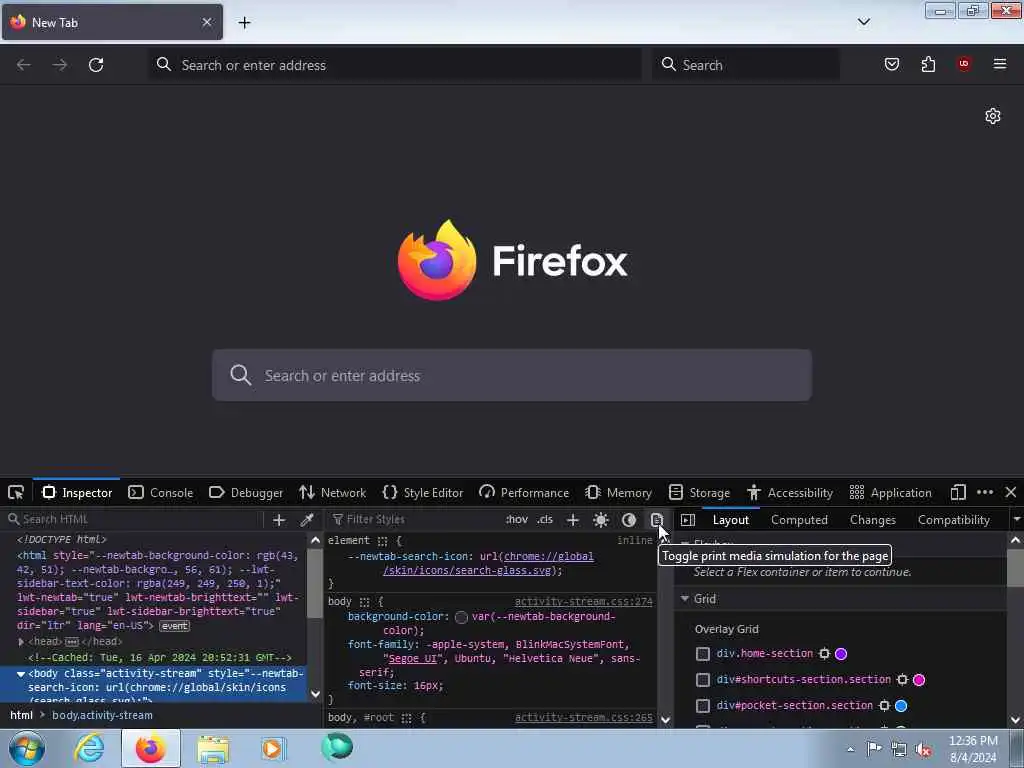The height and width of the screenshot is (768, 1024).
Task: Open the Network panel
Action: 332,492
